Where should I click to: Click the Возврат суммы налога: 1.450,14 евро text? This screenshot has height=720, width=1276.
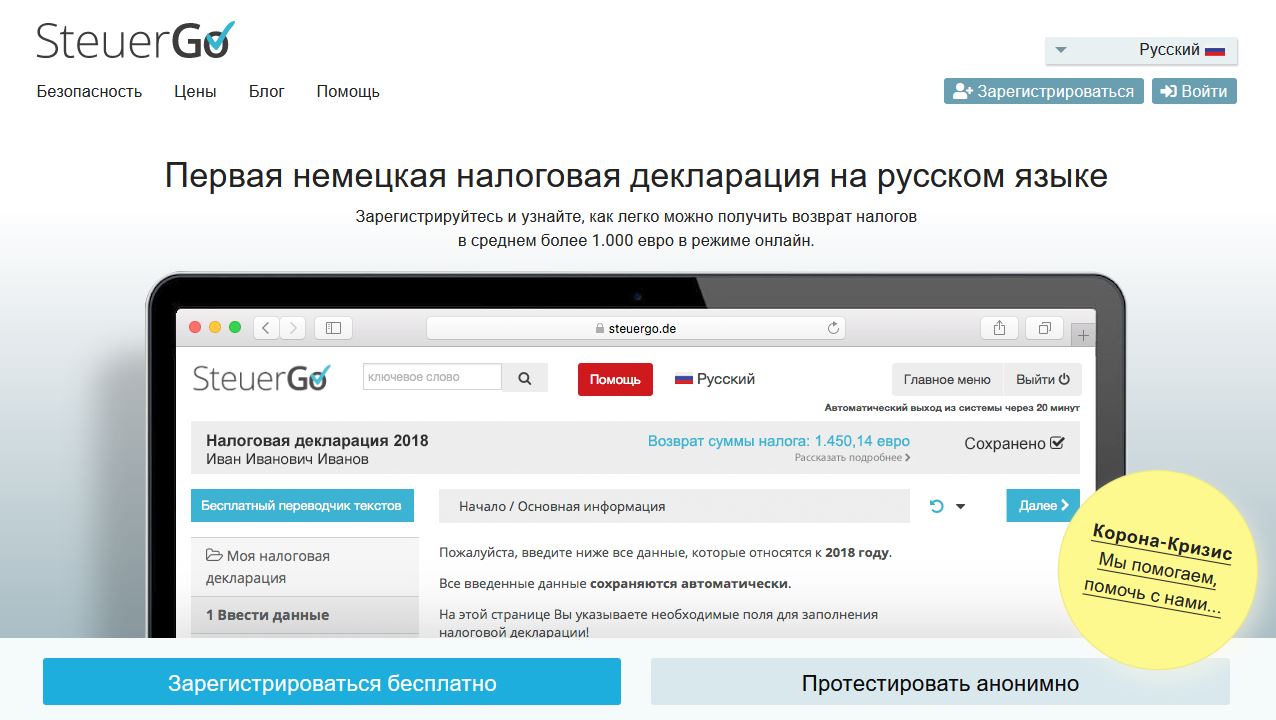[779, 441]
